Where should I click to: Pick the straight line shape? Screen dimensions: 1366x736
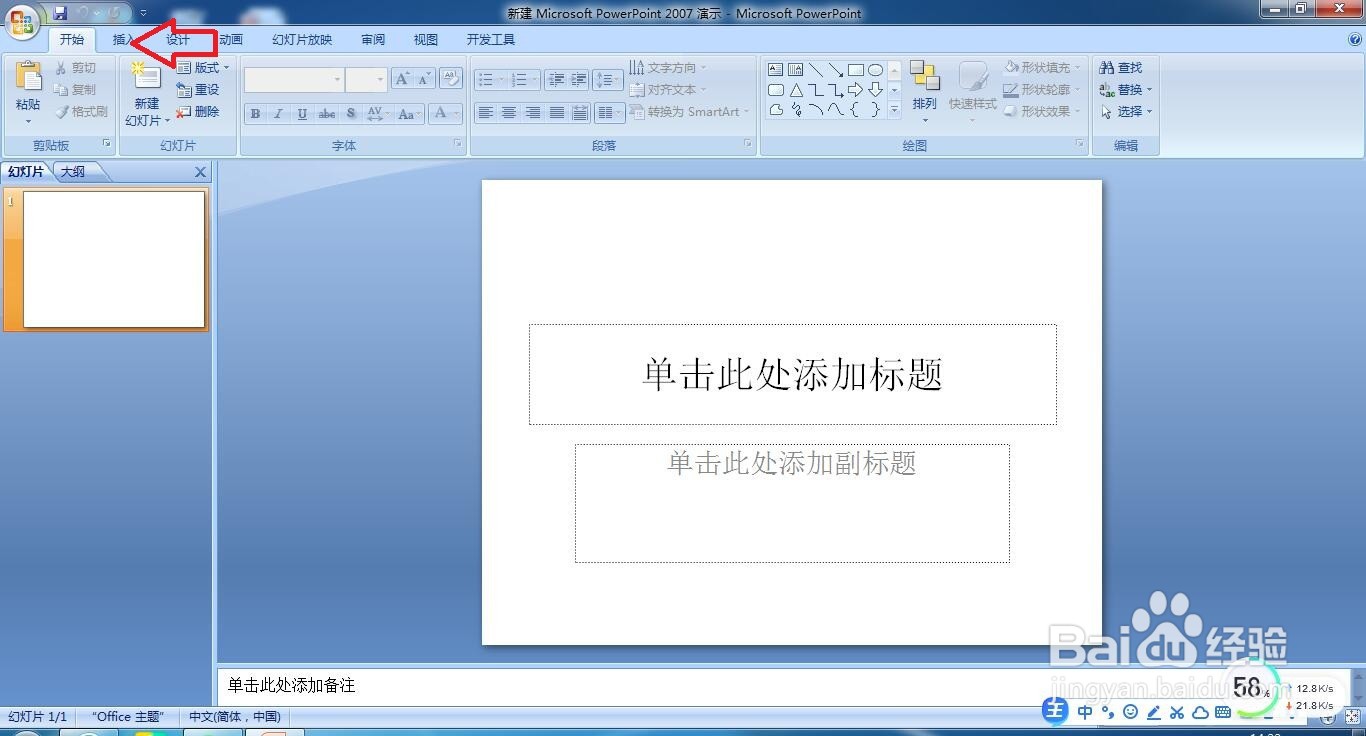click(x=816, y=70)
